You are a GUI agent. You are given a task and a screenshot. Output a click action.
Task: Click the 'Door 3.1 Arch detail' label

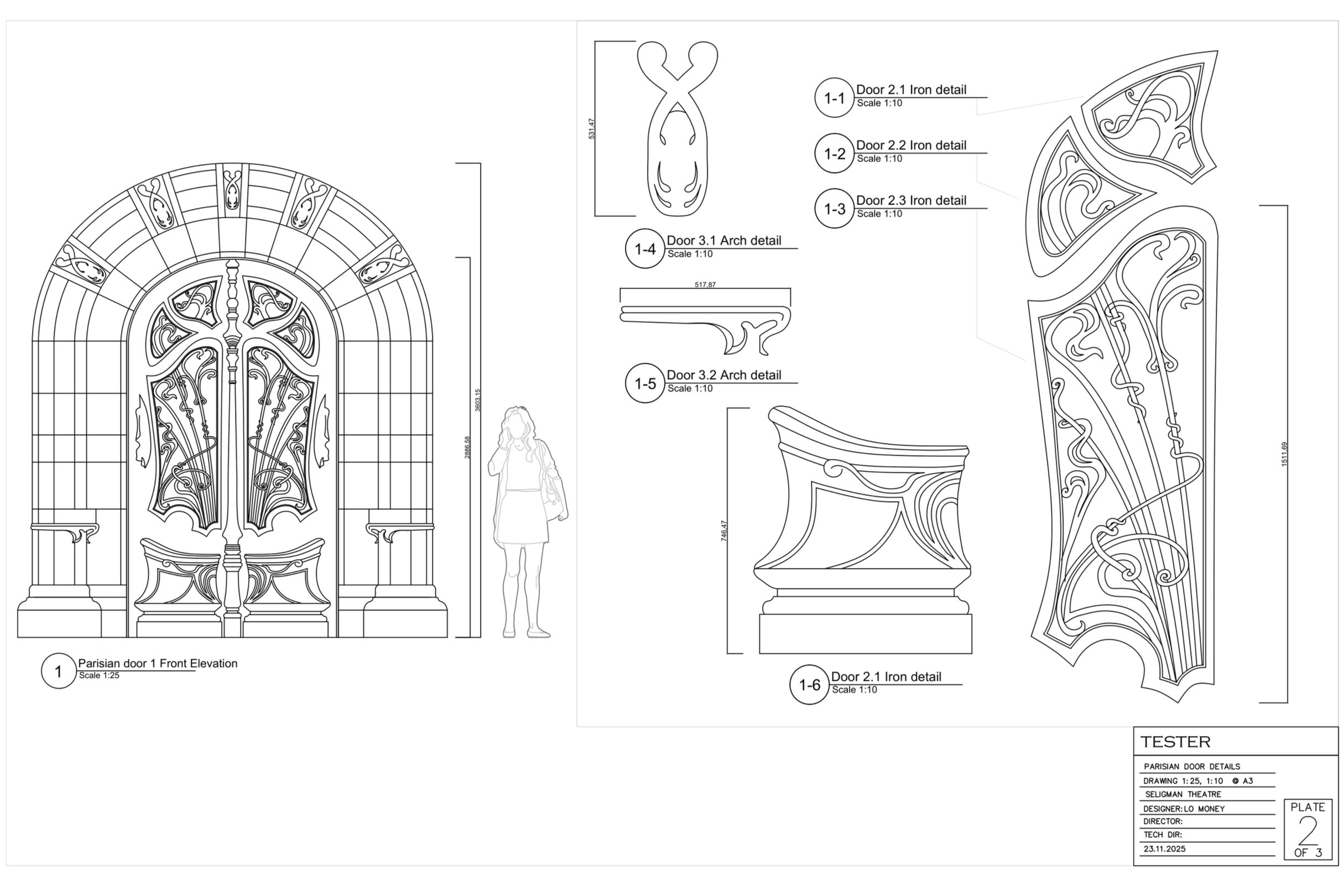(x=724, y=241)
